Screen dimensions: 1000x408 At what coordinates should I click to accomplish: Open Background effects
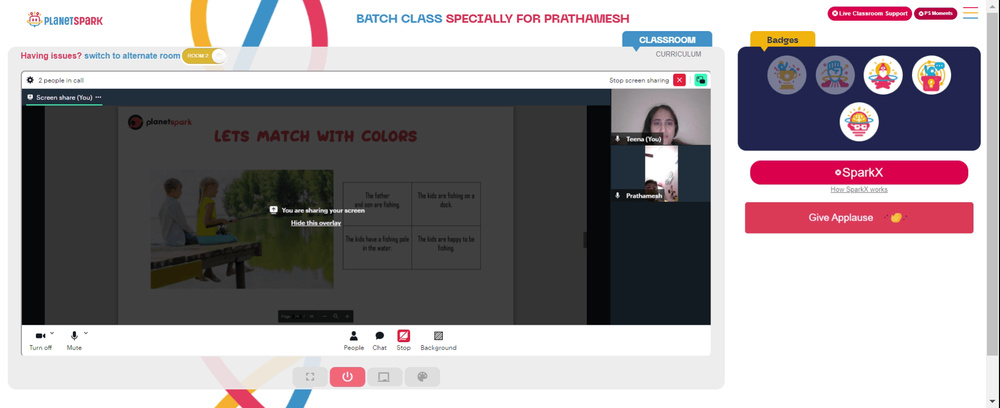pos(438,340)
